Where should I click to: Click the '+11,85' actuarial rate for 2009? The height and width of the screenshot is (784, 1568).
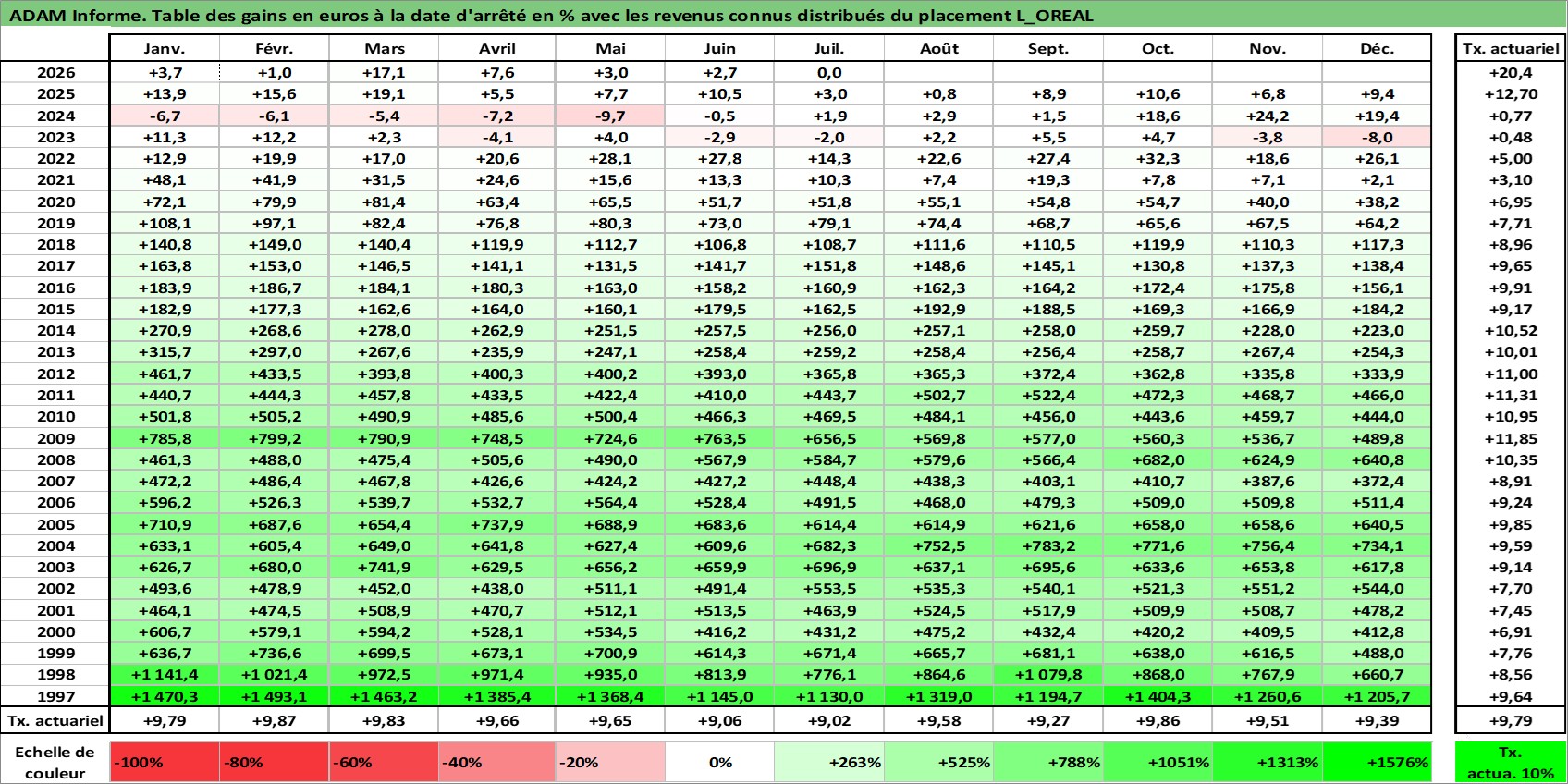1511,438
